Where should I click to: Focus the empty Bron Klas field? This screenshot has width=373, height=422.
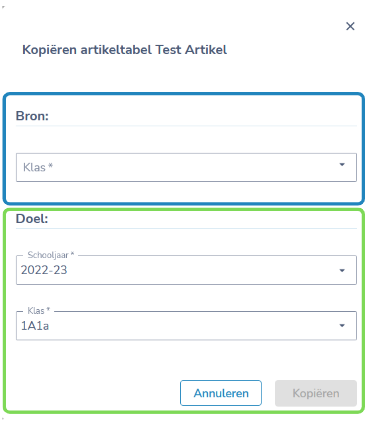pyautogui.click(x=186, y=167)
